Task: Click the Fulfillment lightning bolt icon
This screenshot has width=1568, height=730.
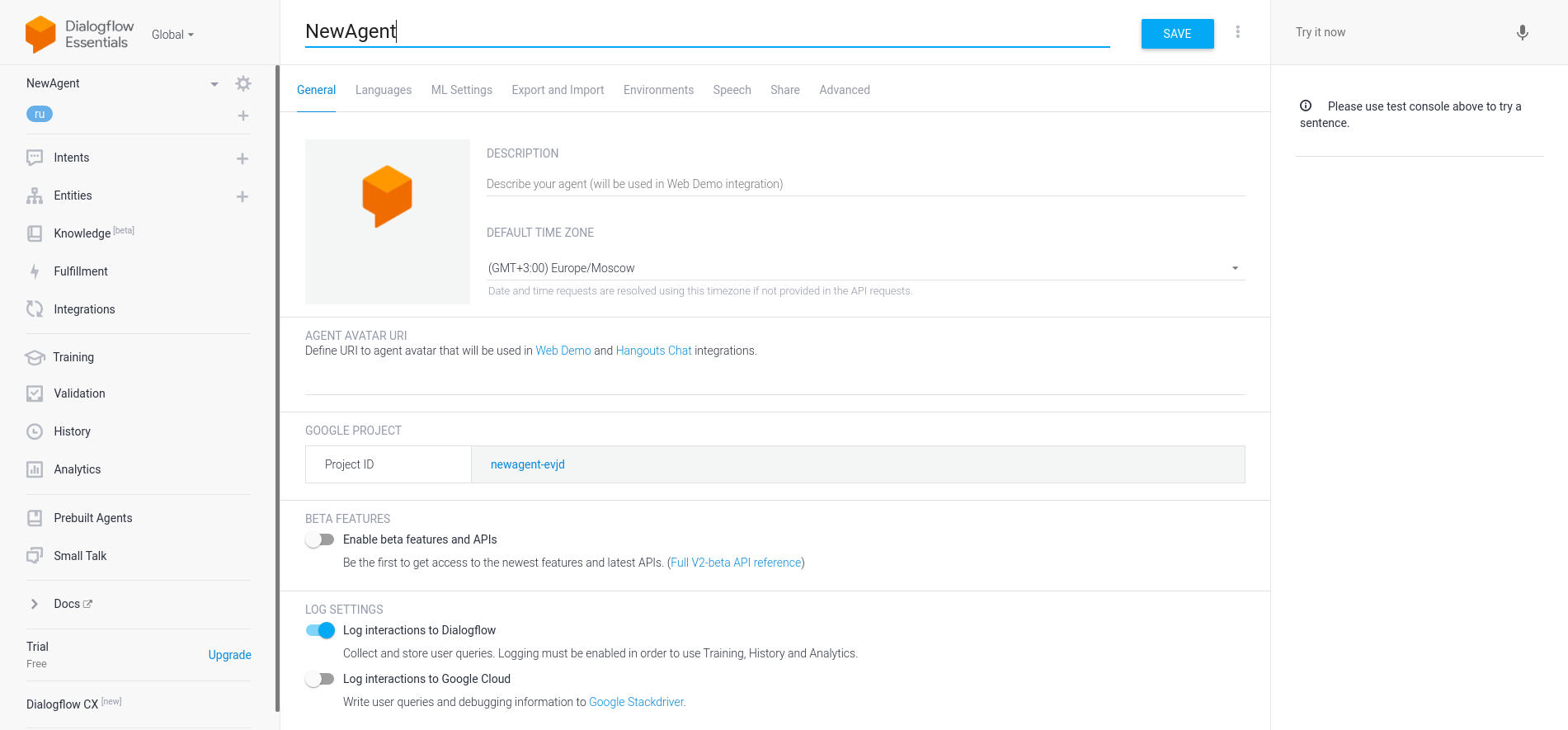Action: coord(35,271)
